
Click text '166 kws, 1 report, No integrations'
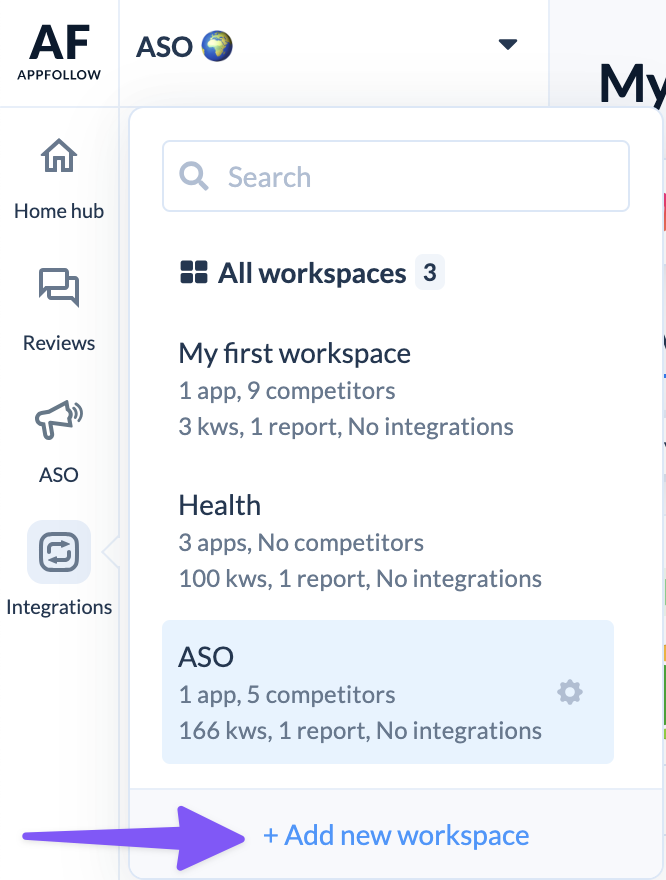tap(360, 731)
